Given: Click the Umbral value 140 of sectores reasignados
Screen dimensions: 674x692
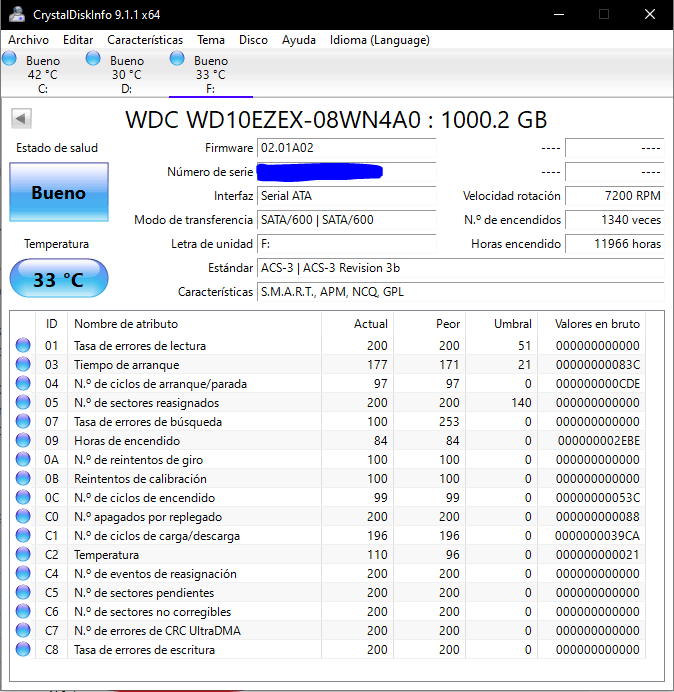Looking at the screenshot, I should click(521, 402).
